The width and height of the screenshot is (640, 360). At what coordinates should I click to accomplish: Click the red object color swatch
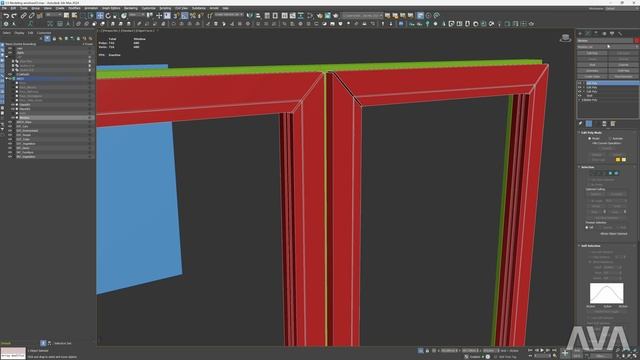pyautogui.click(x=637, y=40)
